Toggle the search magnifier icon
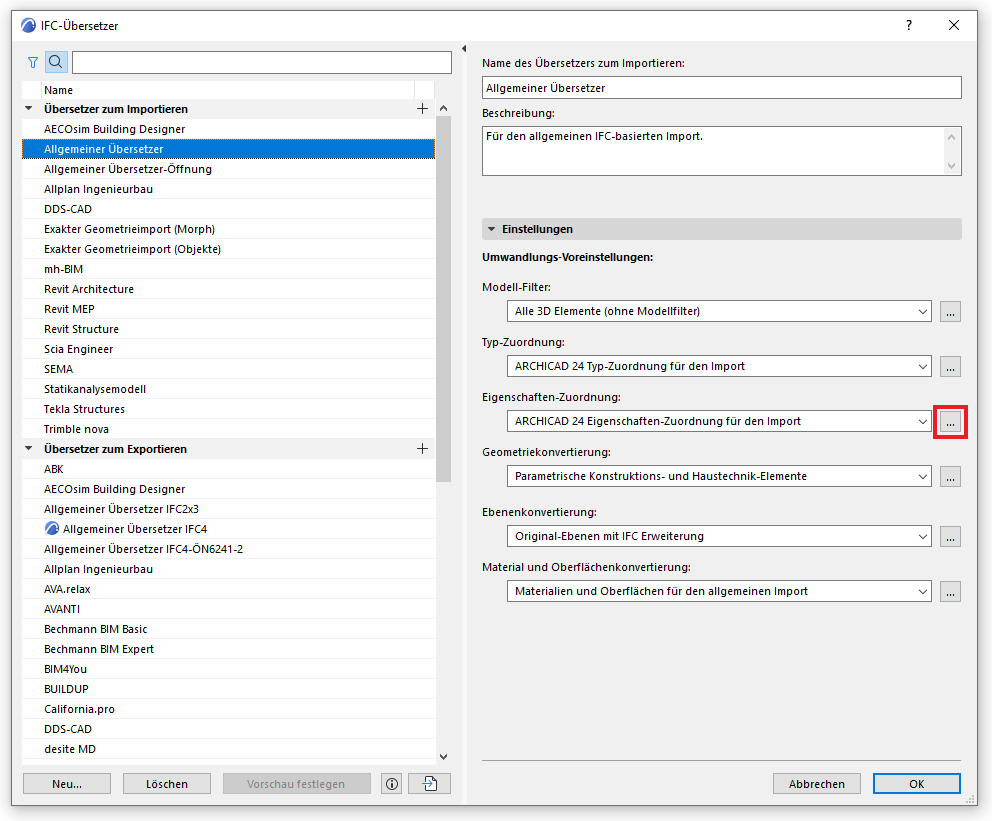Image resolution: width=992 pixels, height=821 pixels. (56, 62)
